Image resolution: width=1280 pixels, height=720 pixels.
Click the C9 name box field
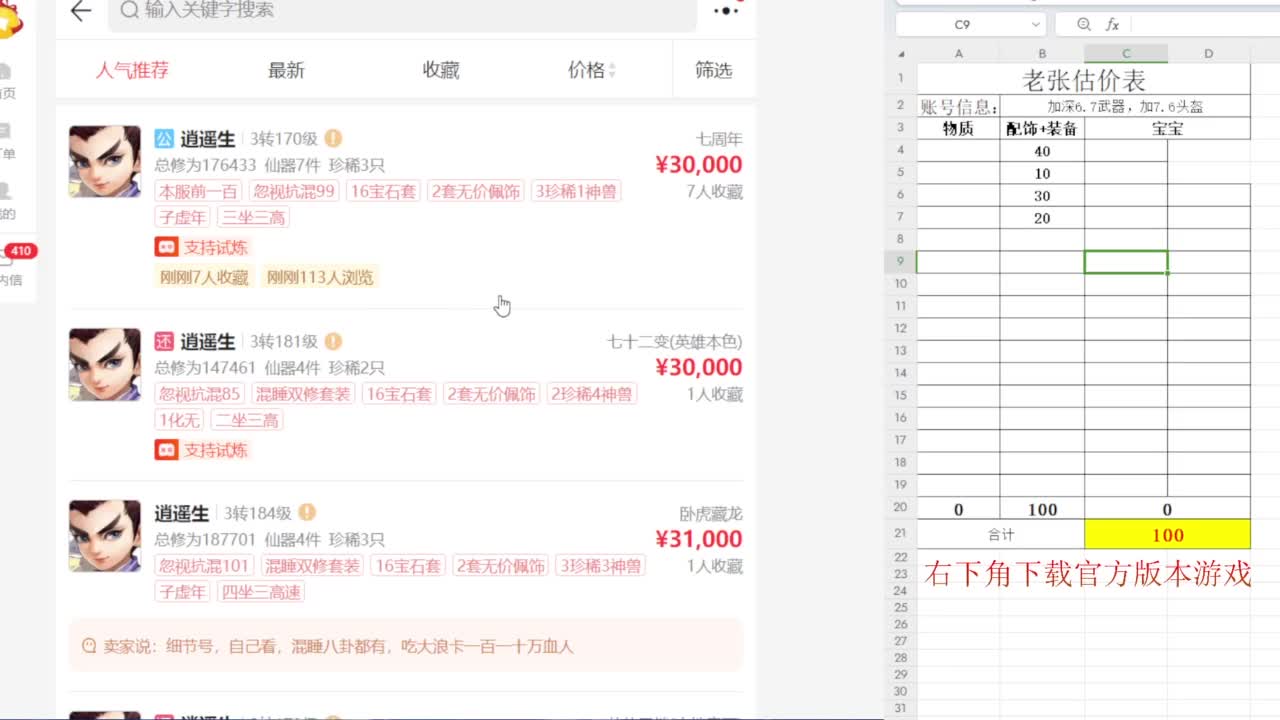pyautogui.click(x=962, y=24)
